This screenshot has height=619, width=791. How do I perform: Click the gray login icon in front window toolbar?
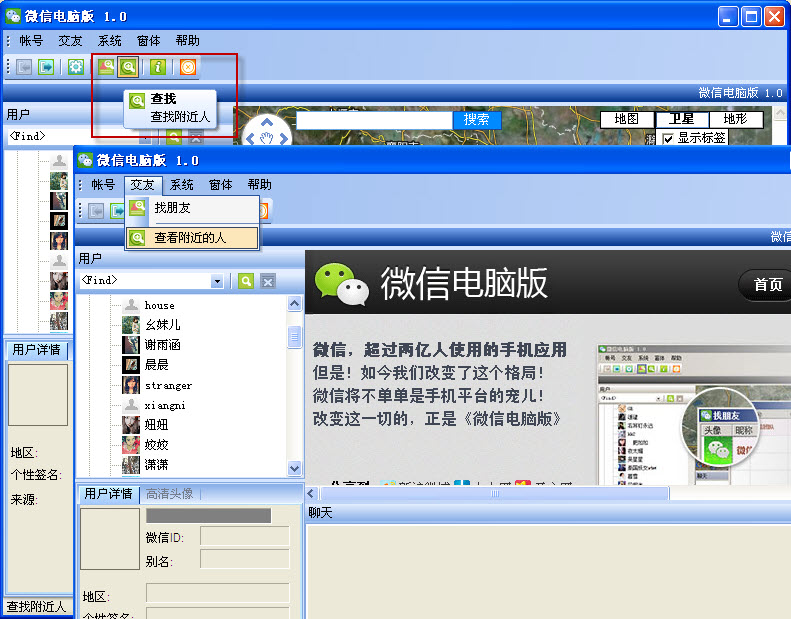click(96, 211)
